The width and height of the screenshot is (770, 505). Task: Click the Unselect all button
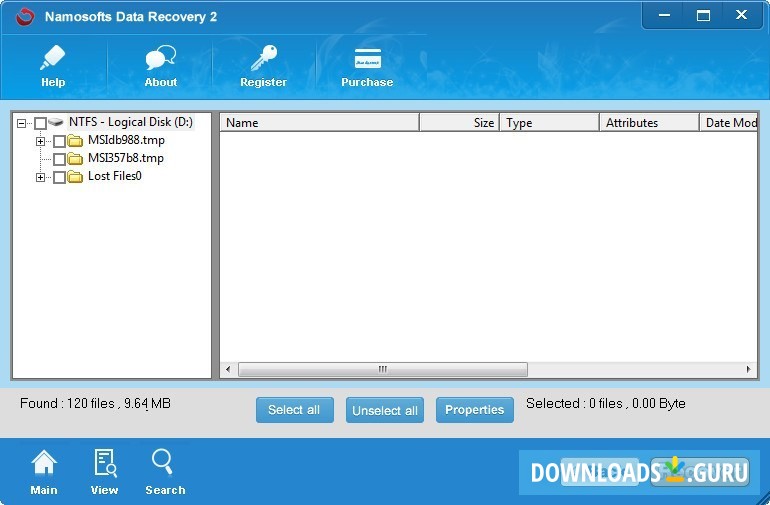point(385,410)
